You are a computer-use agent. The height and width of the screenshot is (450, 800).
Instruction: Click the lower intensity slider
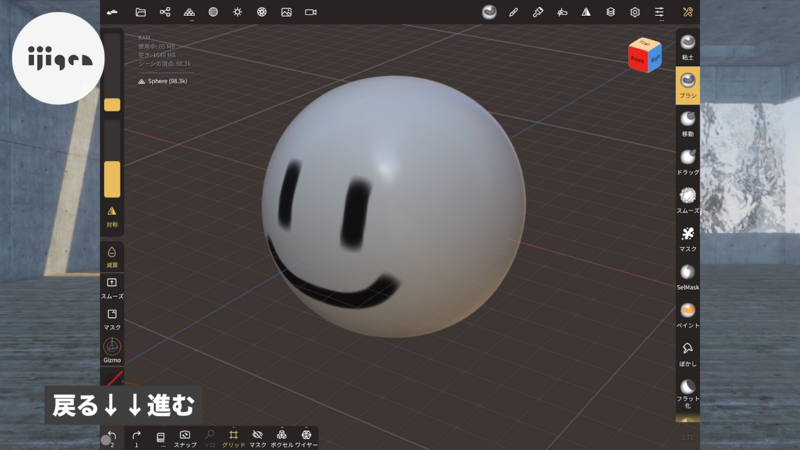[112, 159]
